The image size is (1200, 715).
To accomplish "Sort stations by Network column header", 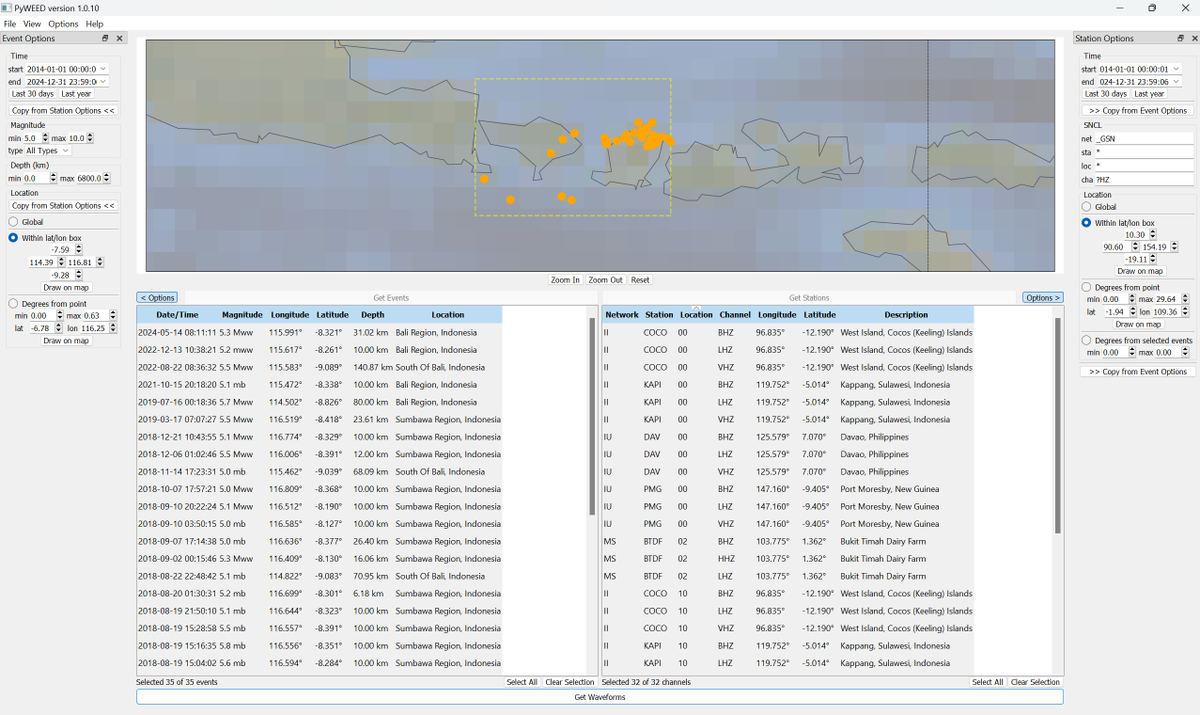I will 622,315.
